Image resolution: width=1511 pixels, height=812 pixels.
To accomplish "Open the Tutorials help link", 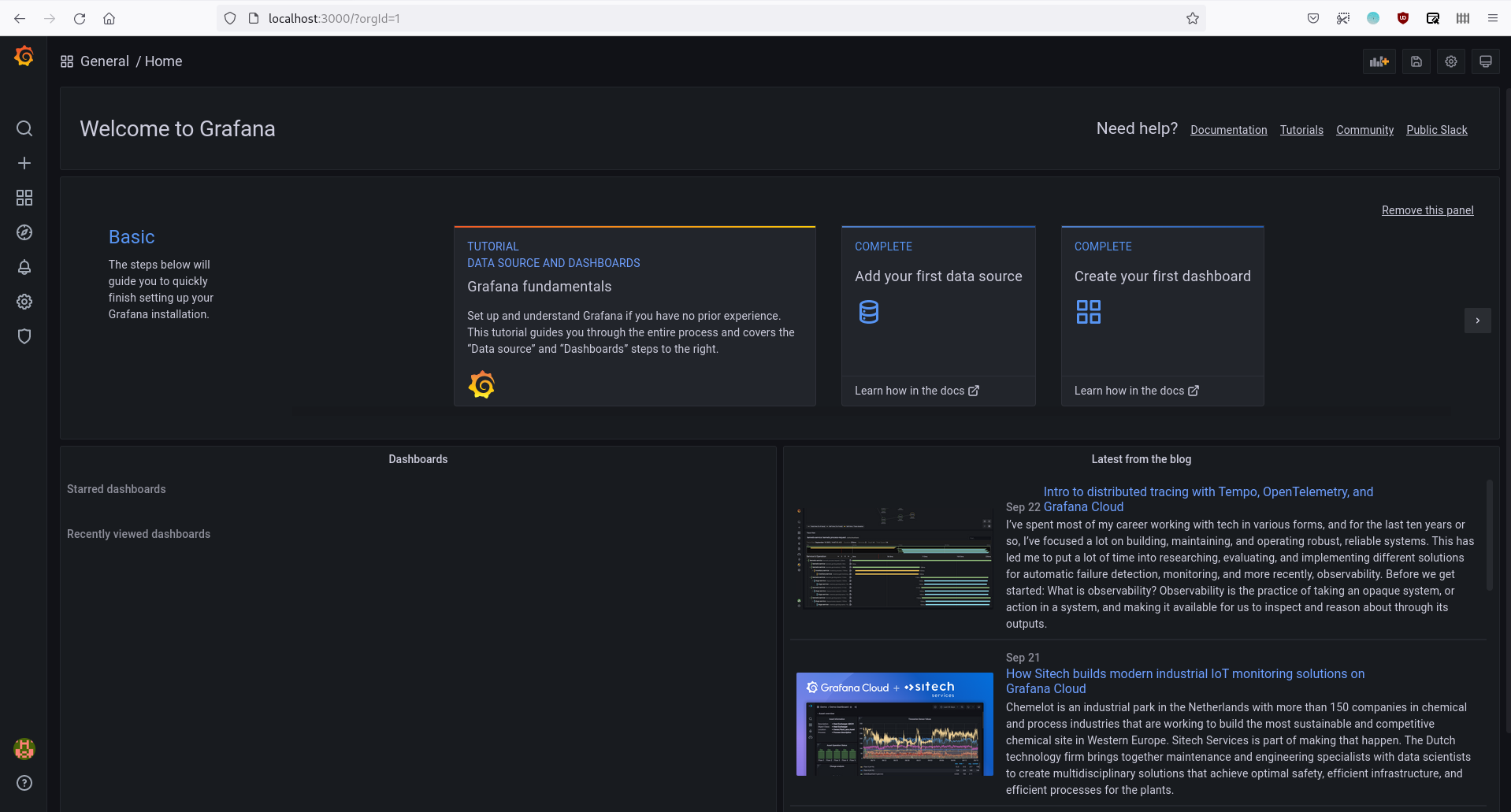I will (1301, 130).
